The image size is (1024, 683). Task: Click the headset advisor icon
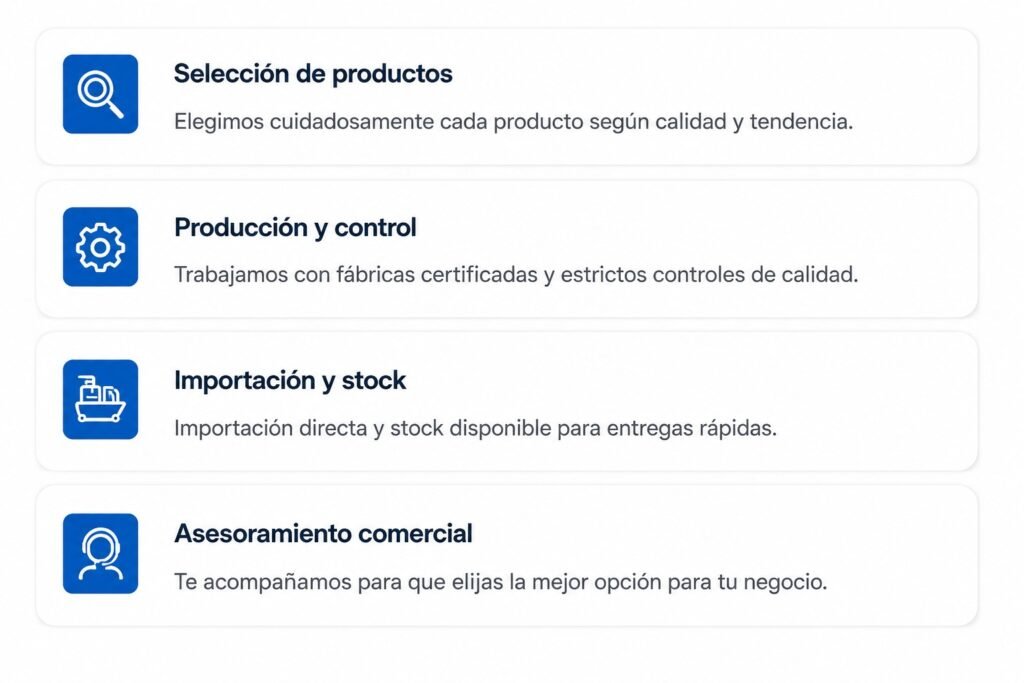click(100, 554)
